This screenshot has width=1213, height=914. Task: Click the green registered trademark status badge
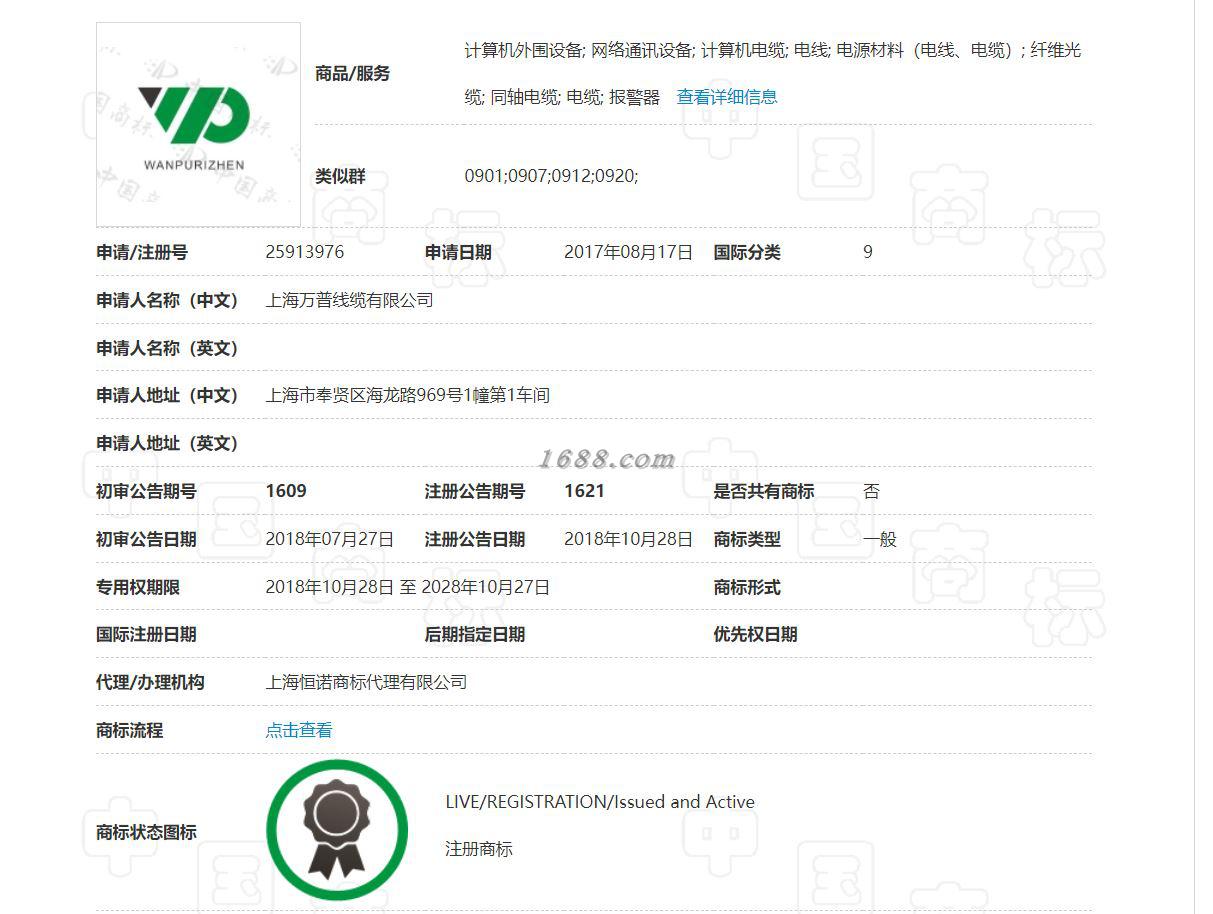[x=337, y=829]
